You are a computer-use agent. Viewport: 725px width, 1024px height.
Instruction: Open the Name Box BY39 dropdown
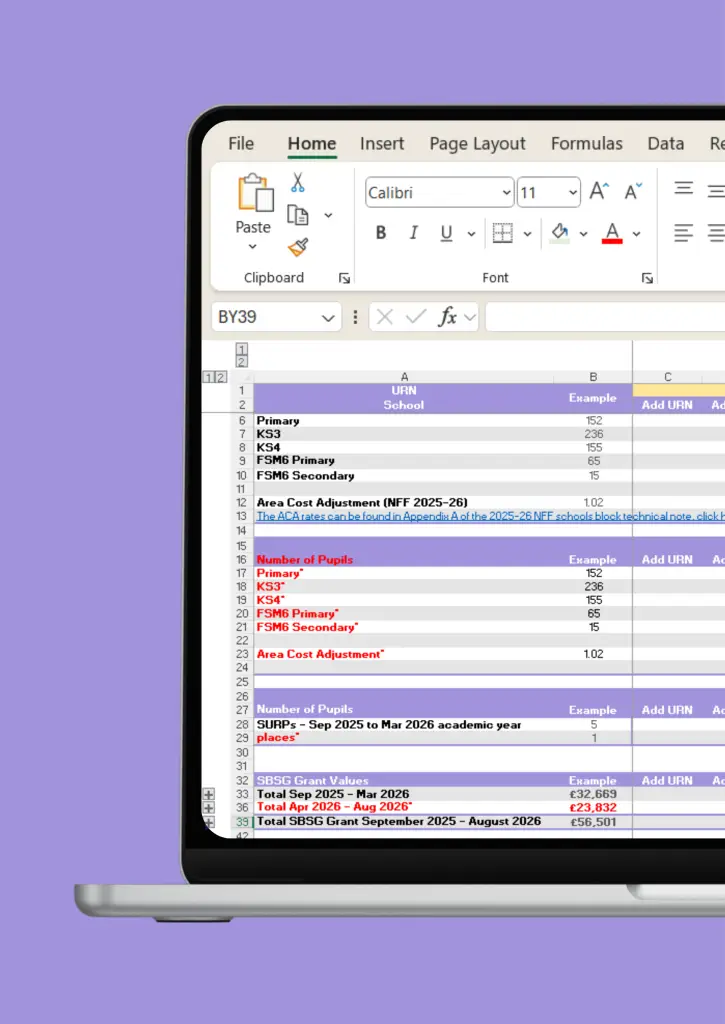pos(328,318)
